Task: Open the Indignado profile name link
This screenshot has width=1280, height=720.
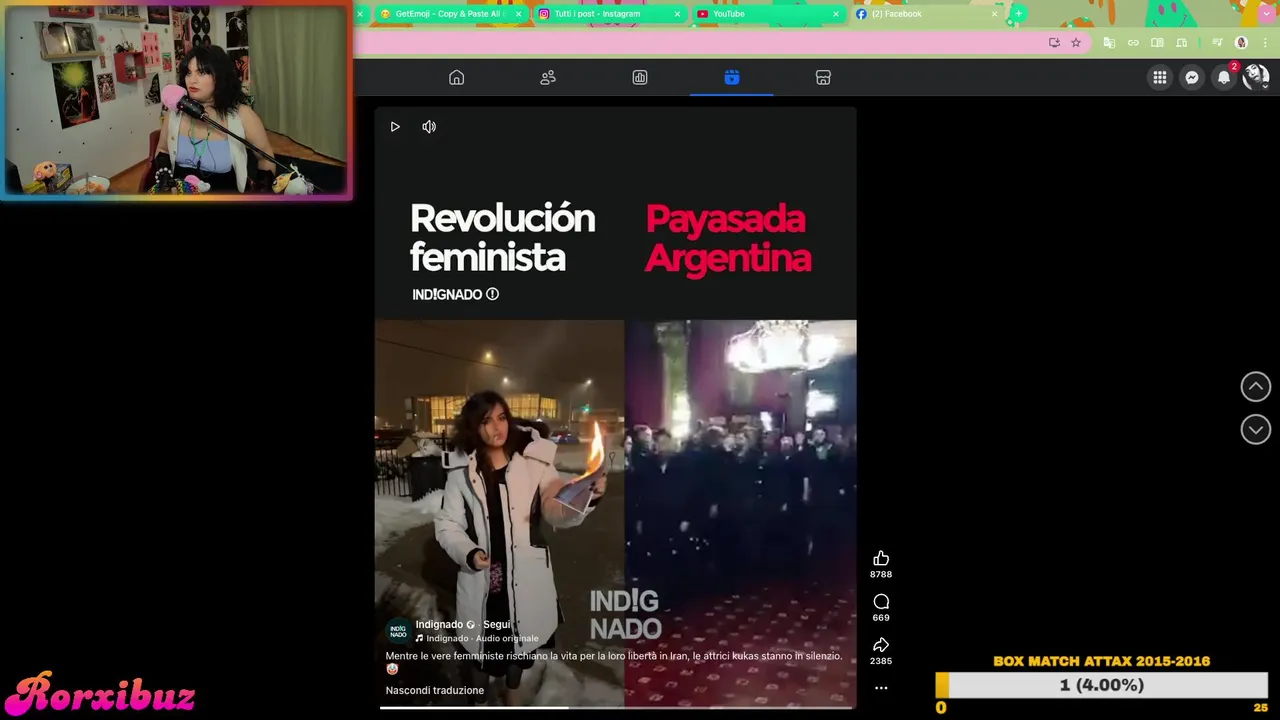Action: (x=439, y=624)
